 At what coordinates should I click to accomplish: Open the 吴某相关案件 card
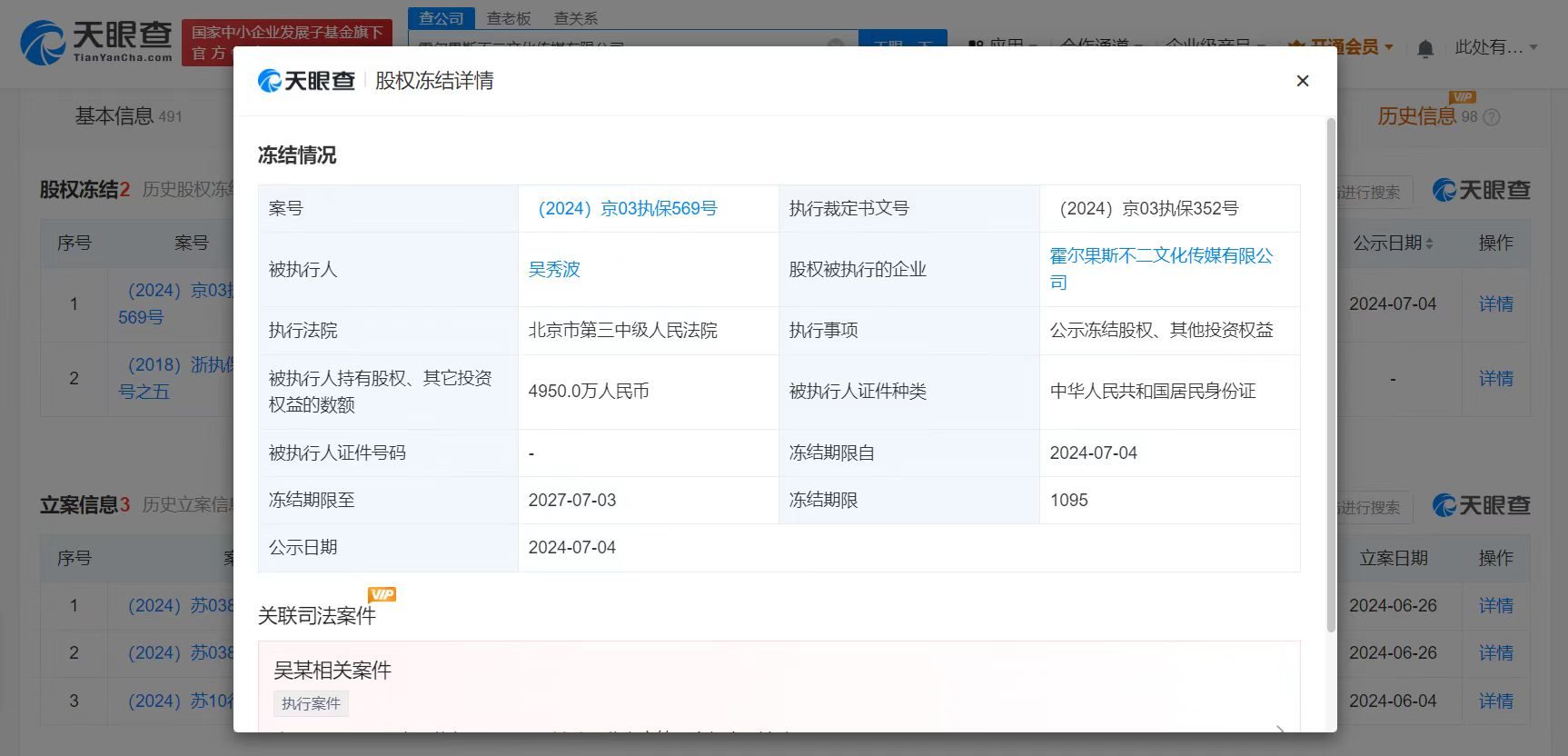click(779, 687)
